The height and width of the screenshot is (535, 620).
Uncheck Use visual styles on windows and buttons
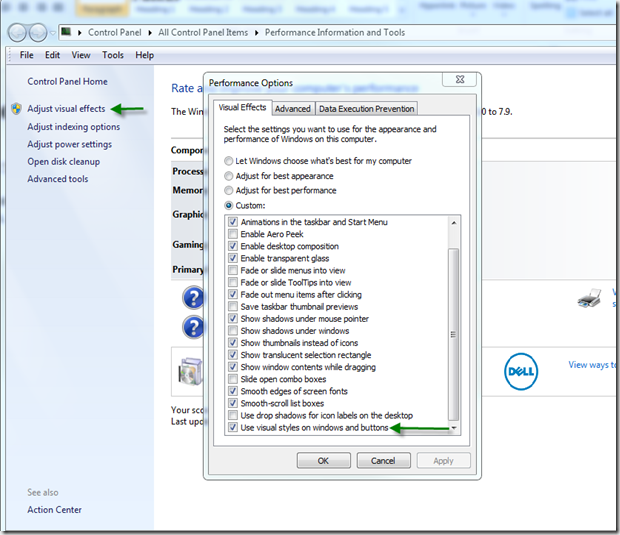pos(233,427)
